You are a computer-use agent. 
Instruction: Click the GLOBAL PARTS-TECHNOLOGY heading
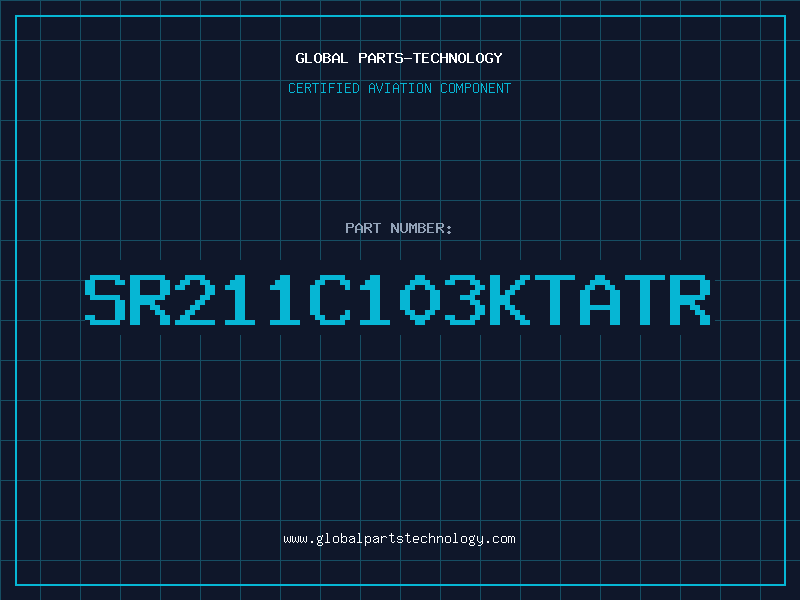click(399, 58)
